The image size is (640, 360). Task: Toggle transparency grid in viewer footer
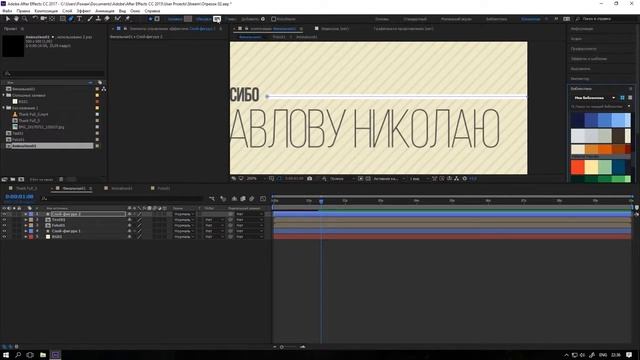(368, 178)
